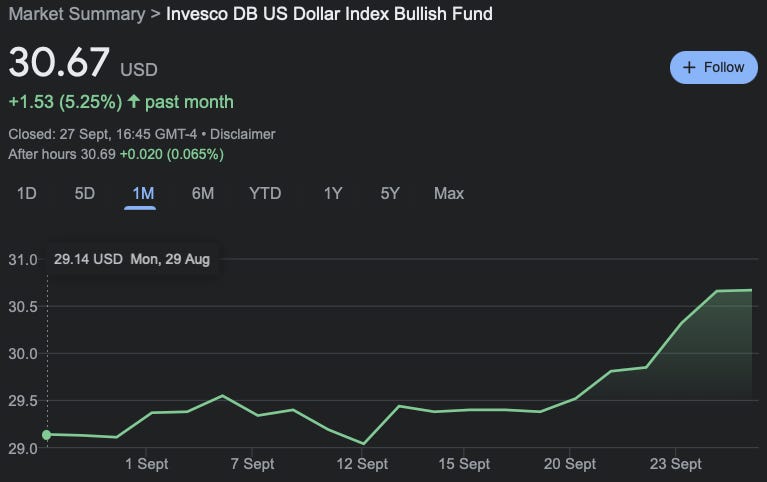Click the 29.5 y-axis label
This screenshot has height=482, width=767.
coord(23,401)
